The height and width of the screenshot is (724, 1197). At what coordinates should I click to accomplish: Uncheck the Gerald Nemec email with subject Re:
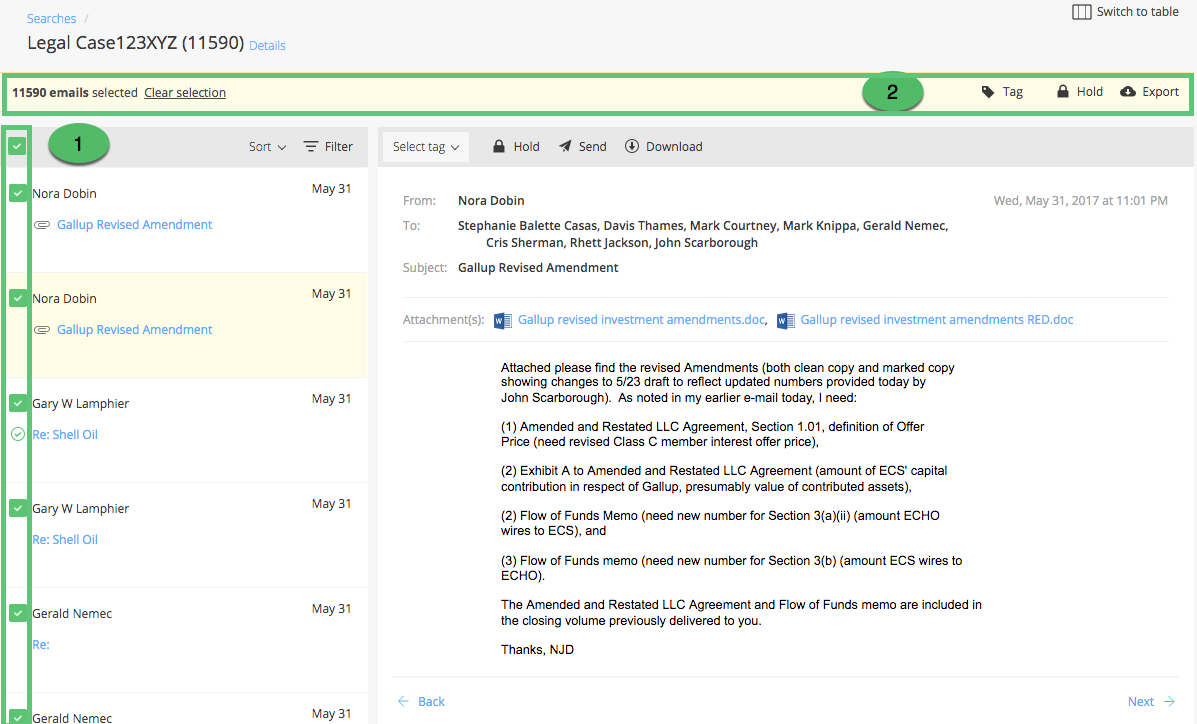[18, 612]
